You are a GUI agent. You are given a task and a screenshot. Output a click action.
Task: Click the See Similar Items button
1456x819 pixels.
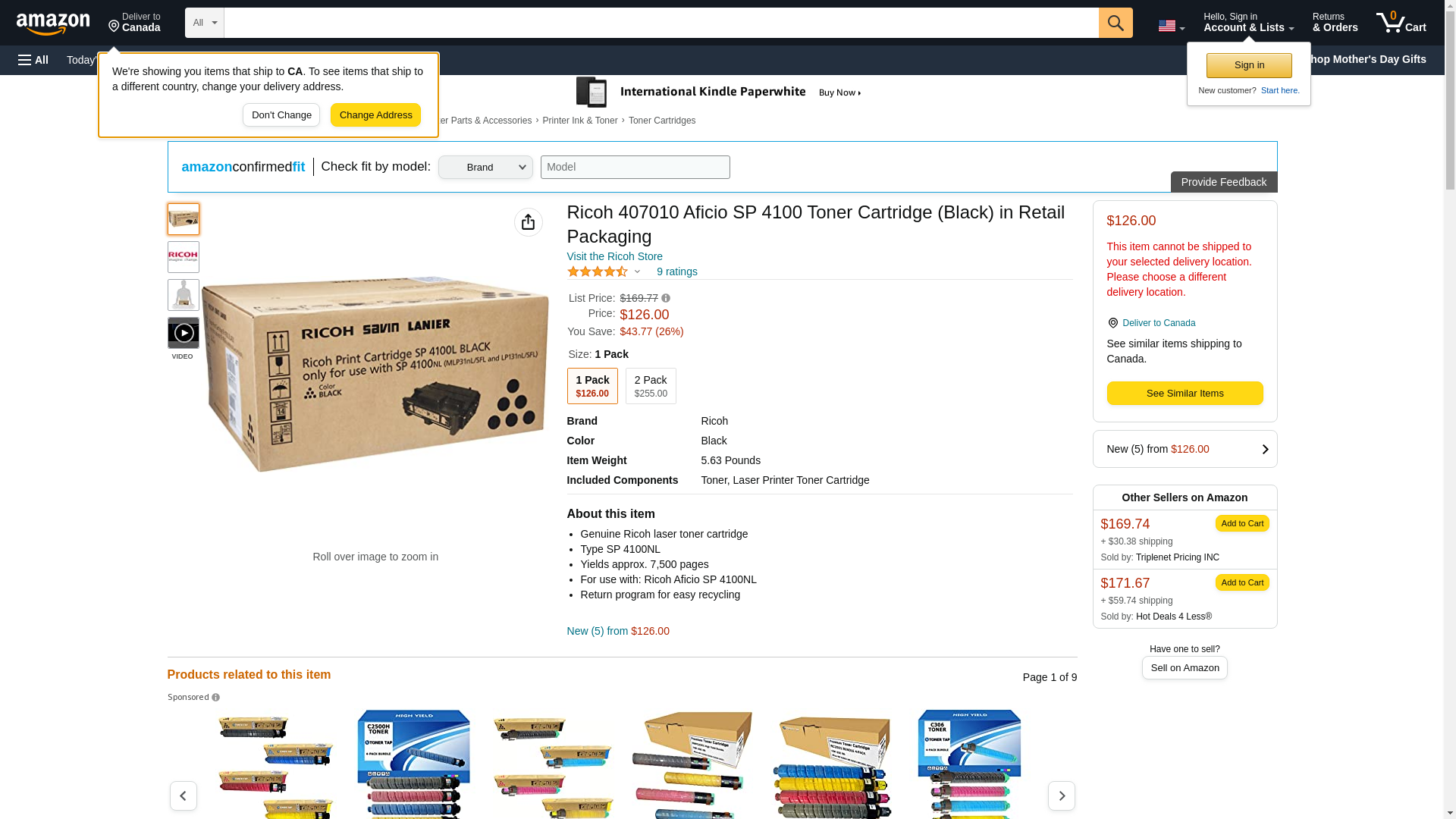coord(1185,393)
